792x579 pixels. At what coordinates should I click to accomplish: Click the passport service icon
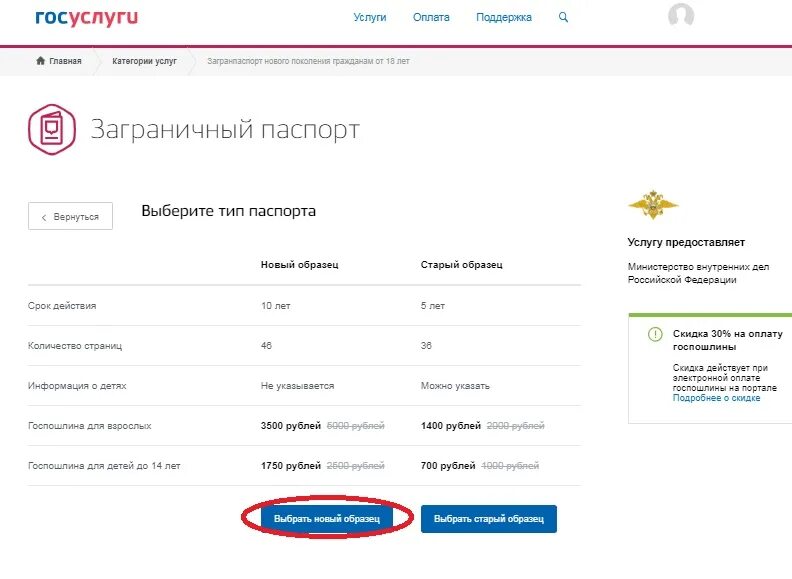click(52, 129)
